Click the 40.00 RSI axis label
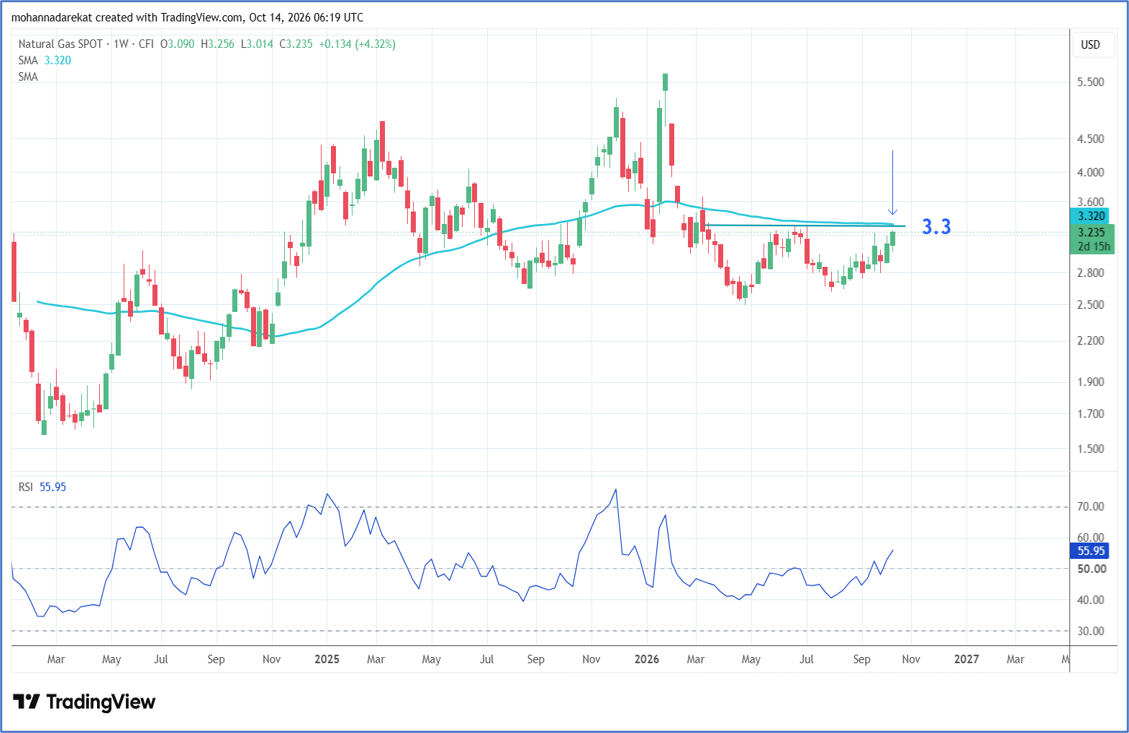1129x733 pixels. [1091, 600]
